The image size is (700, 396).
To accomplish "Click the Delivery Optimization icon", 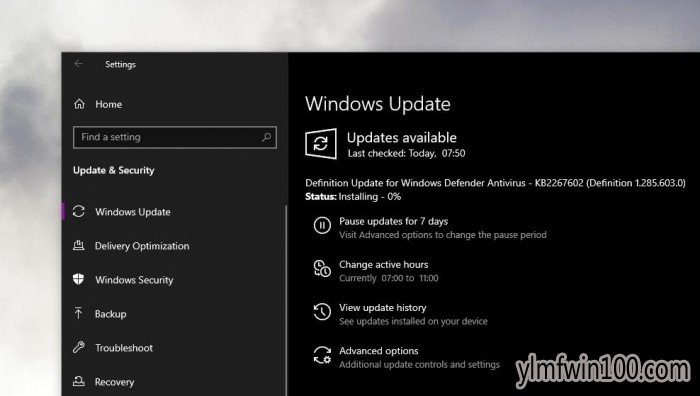I will (x=79, y=245).
